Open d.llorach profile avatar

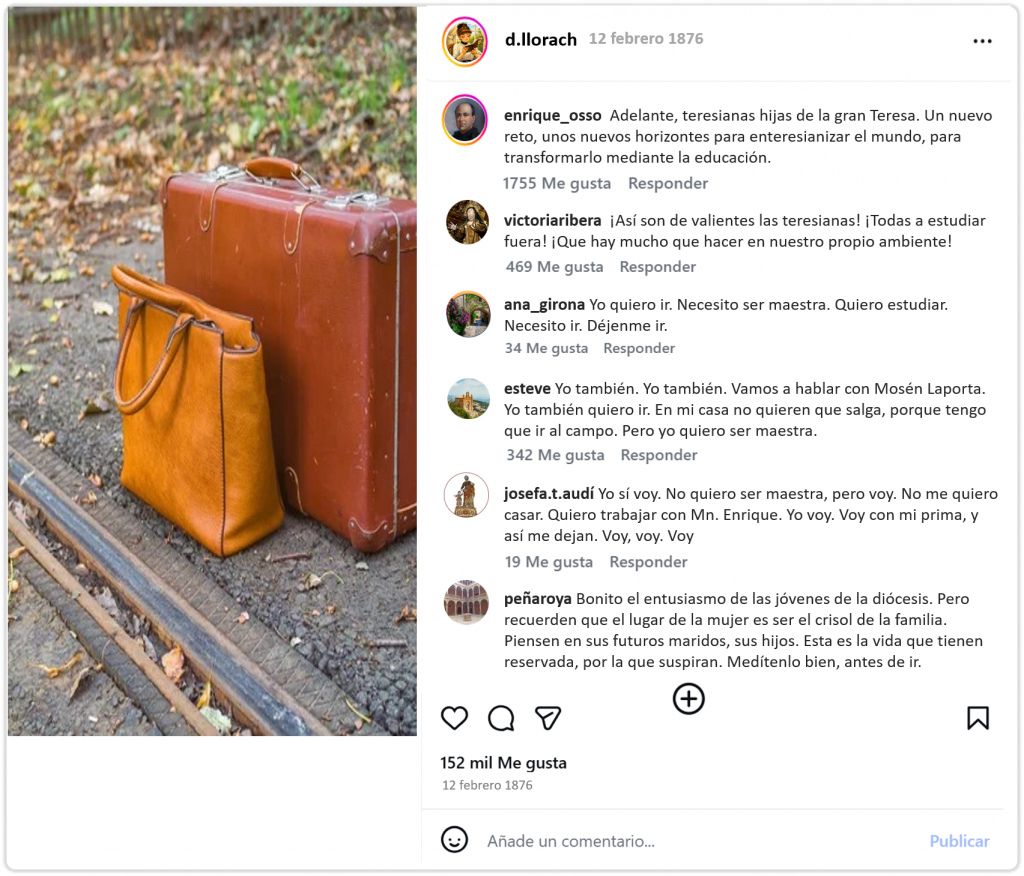[x=465, y=42]
